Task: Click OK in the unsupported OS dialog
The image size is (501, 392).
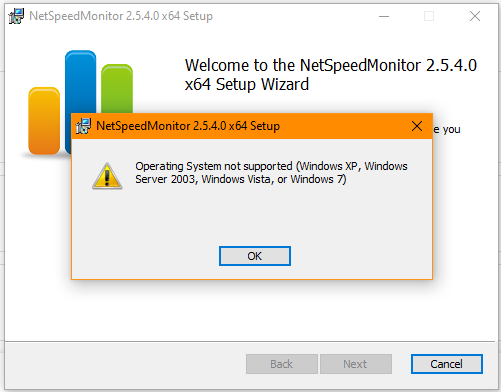Action: pos(255,256)
